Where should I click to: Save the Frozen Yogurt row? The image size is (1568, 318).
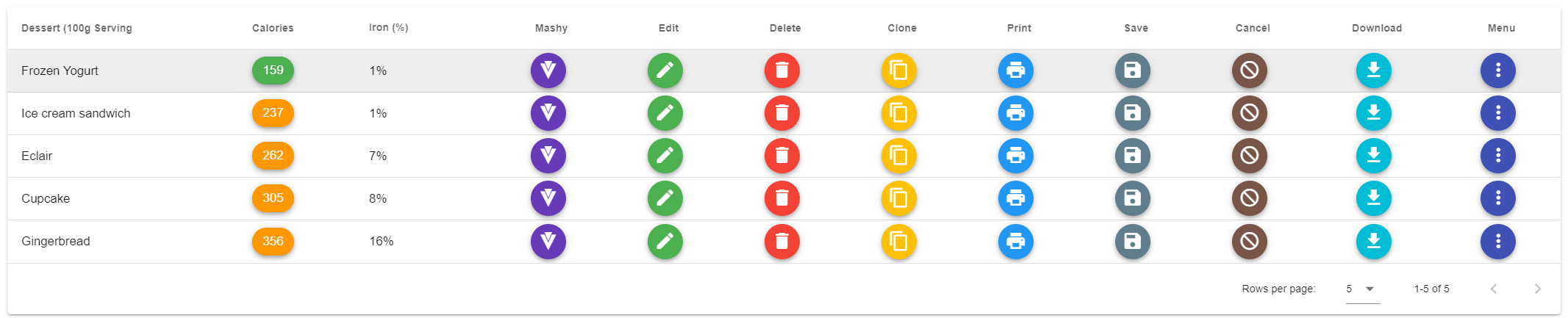click(1133, 71)
